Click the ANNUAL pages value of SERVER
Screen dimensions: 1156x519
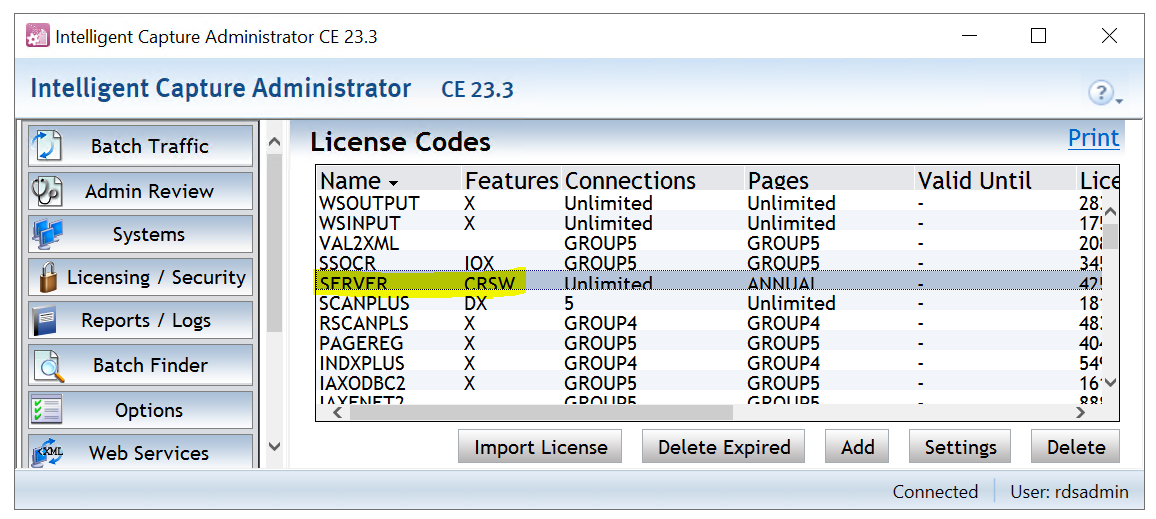[781, 284]
